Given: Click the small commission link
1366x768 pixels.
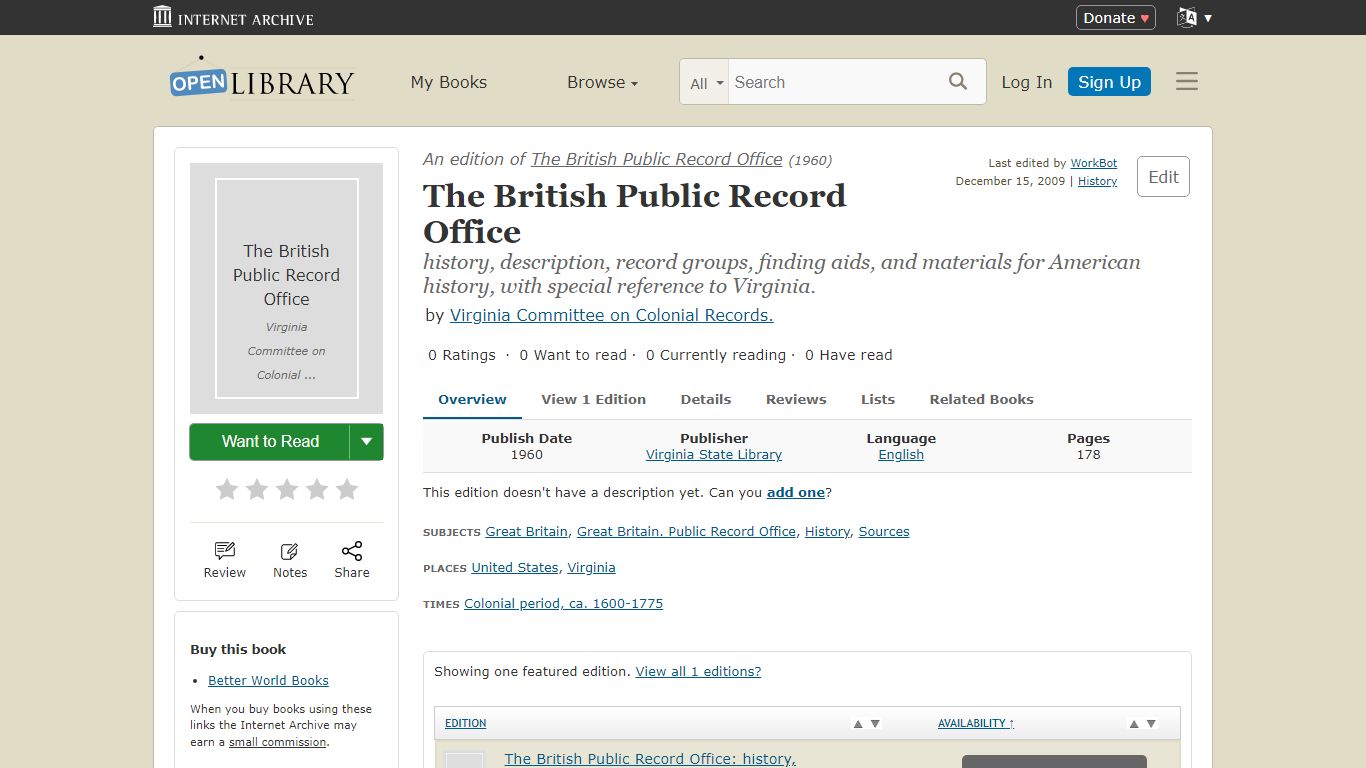Looking at the screenshot, I should click(277, 742).
